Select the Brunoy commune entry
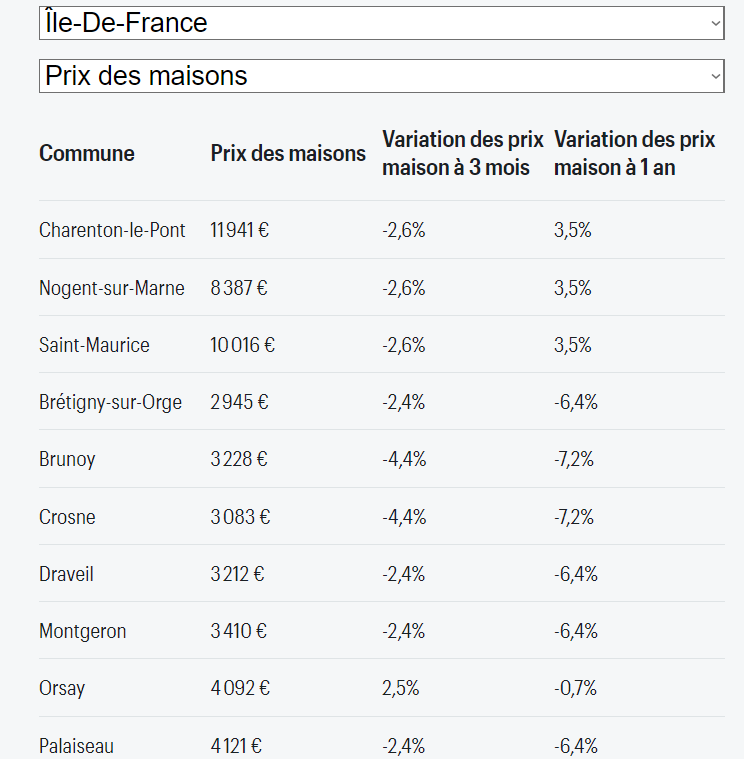Image resolution: width=744 pixels, height=759 pixels. pos(67,459)
